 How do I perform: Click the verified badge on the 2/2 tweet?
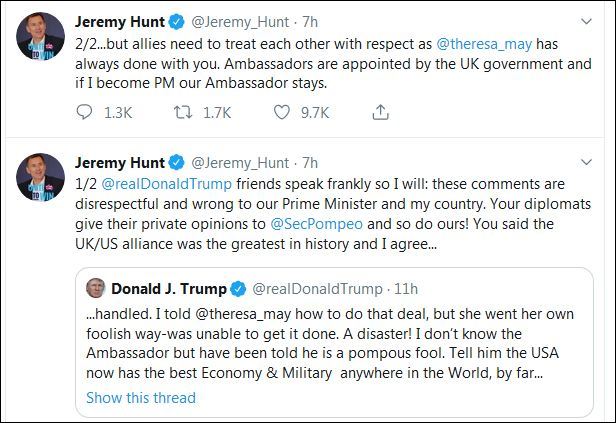pyautogui.click(x=175, y=20)
